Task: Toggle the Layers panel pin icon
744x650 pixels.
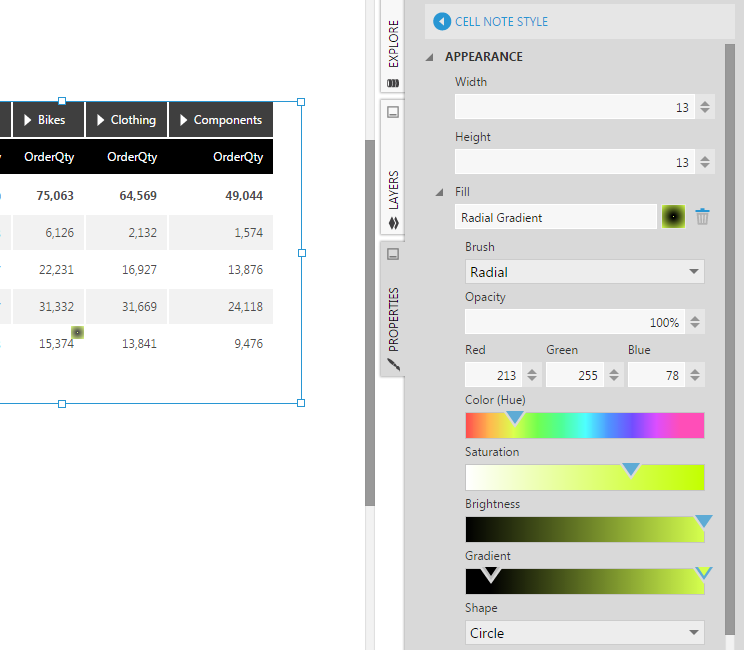Action: tap(393, 112)
